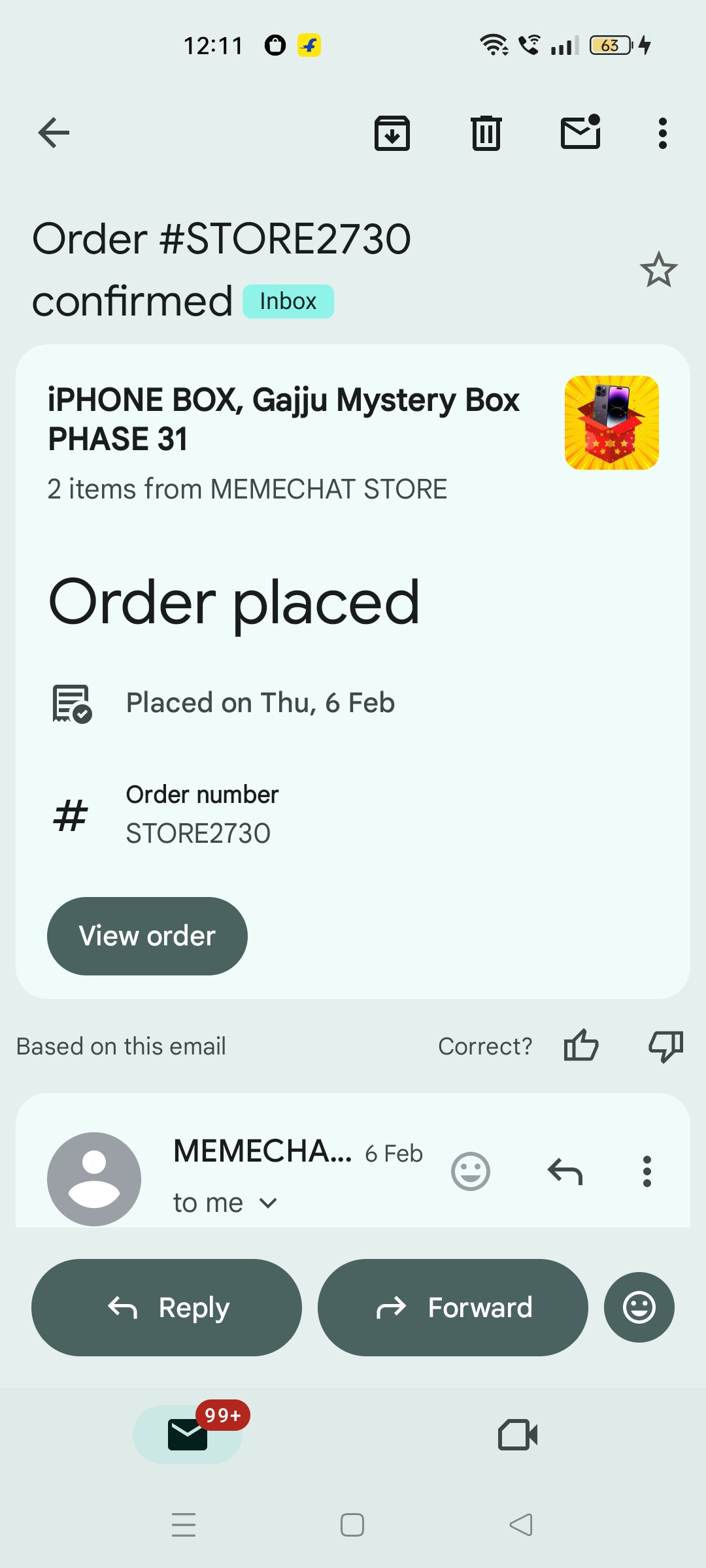Image resolution: width=706 pixels, height=1568 pixels.
Task: Tap the Inbox label chip
Action: pyautogui.click(x=288, y=302)
